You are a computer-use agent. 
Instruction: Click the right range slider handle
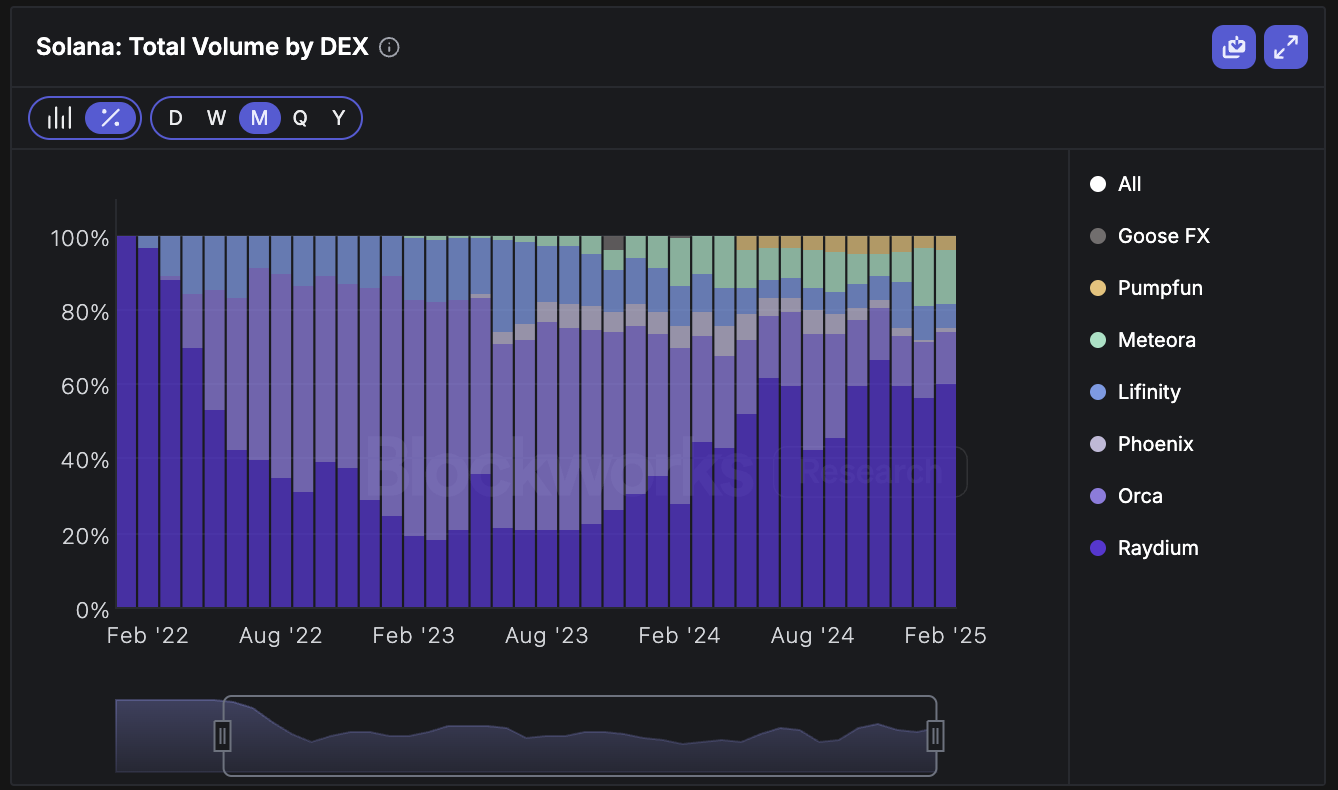pos(935,737)
